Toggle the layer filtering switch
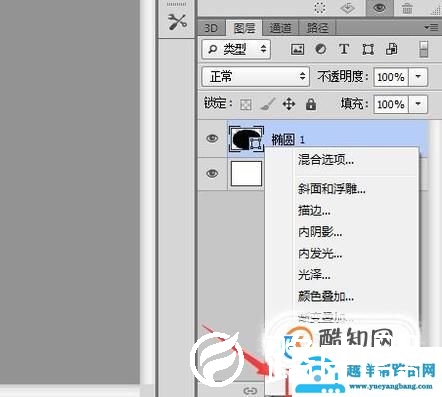This screenshot has height=397, width=442. (x=424, y=49)
